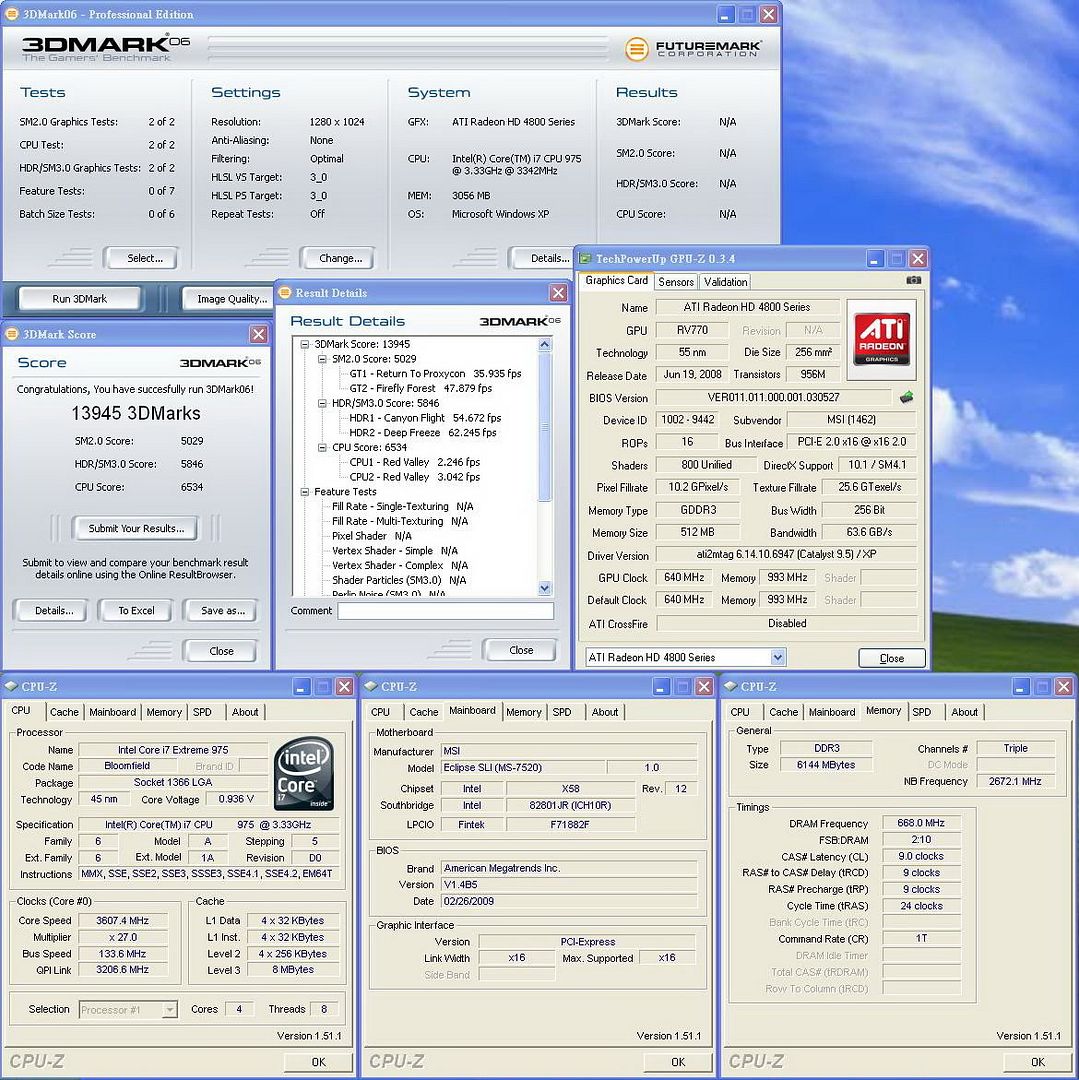Collapse the 3DMark Score tree node

coord(304,344)
